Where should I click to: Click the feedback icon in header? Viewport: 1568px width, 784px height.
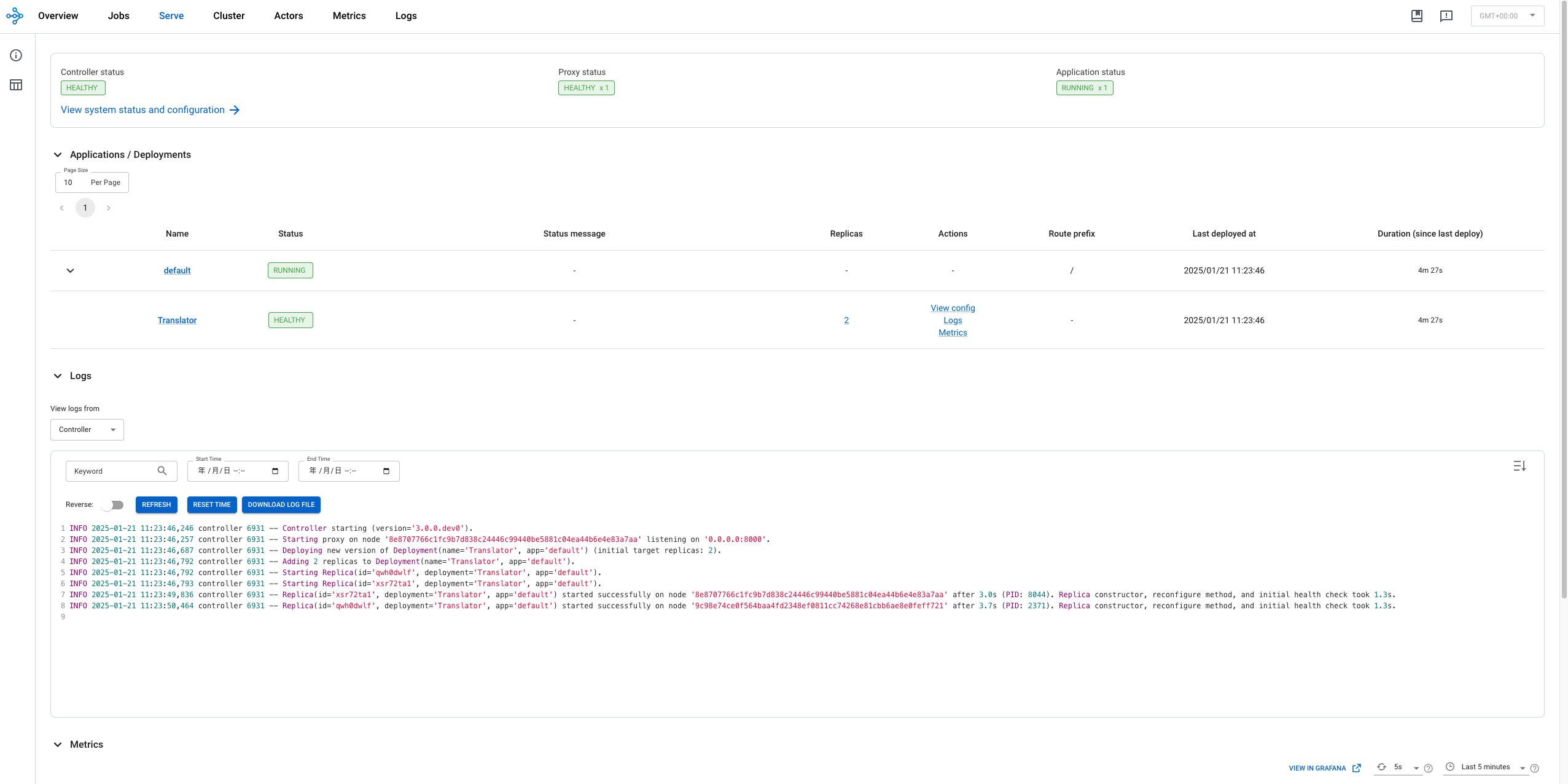pos(1446,16)
